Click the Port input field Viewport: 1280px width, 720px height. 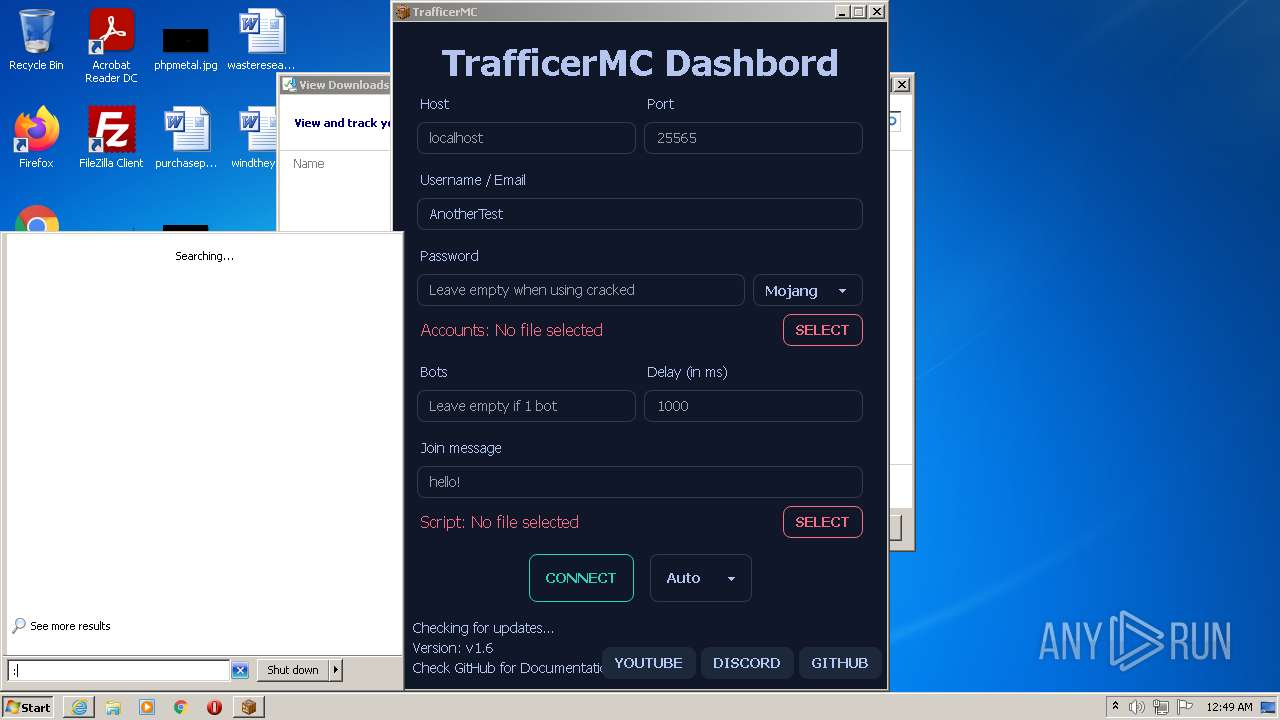[753, 138]
